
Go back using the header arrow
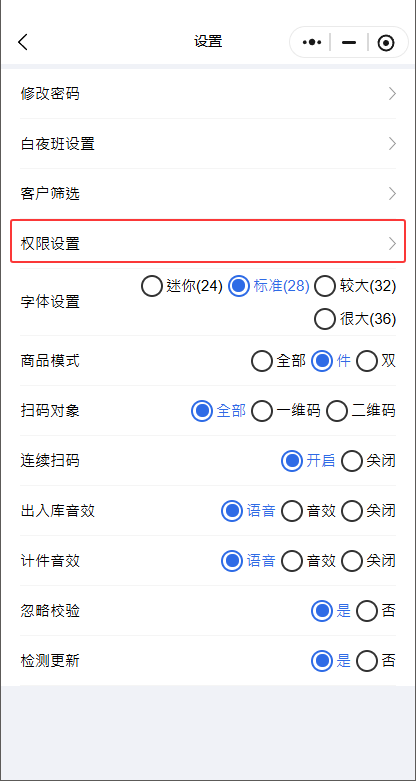click(23, 42)
